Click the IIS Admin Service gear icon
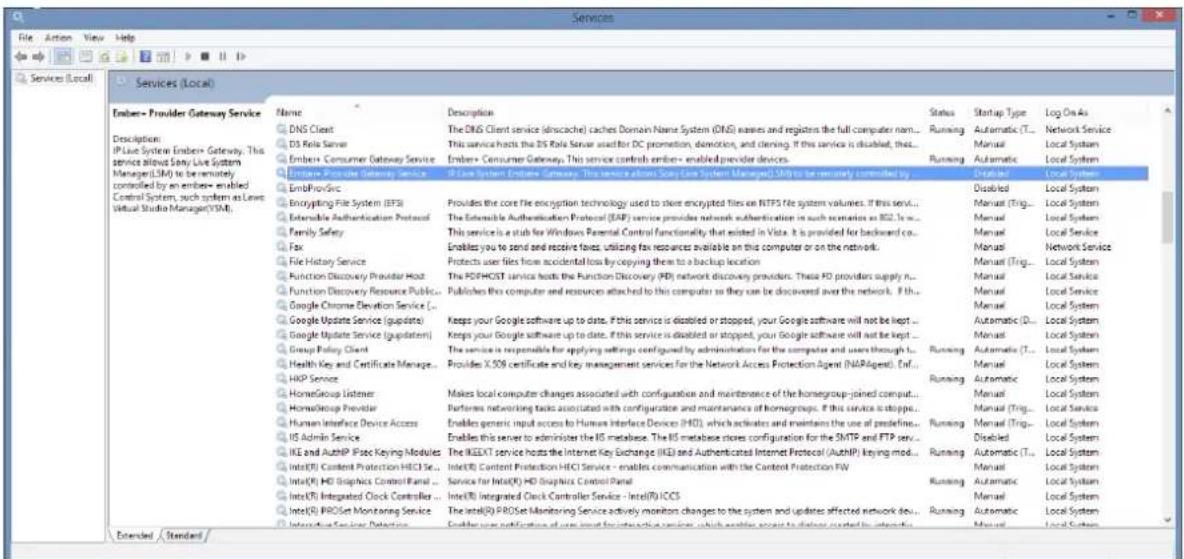Viewport: 1184px width, 559px height. tap(282, 437)
